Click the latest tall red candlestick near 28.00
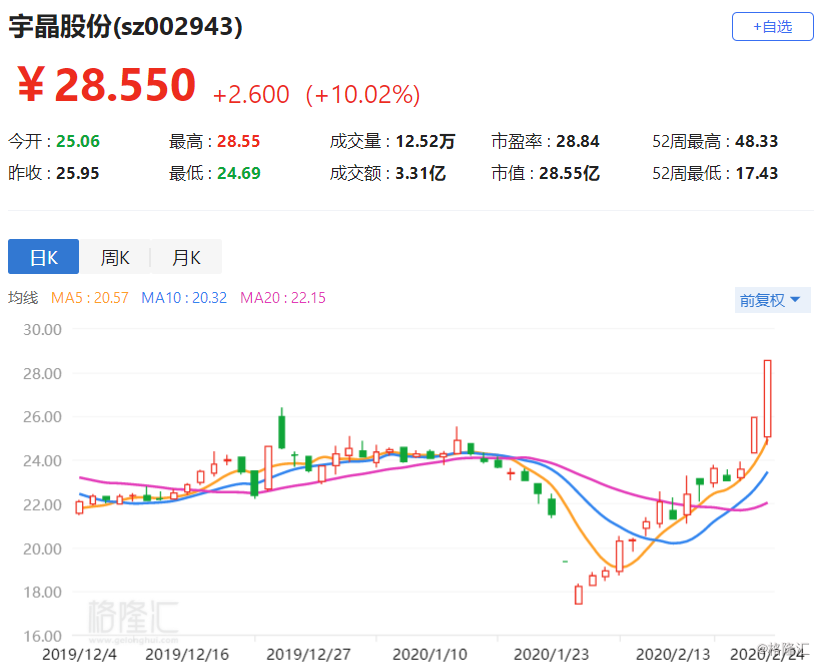The width and height of the screenshot is (817, 663). coord(767,399)
